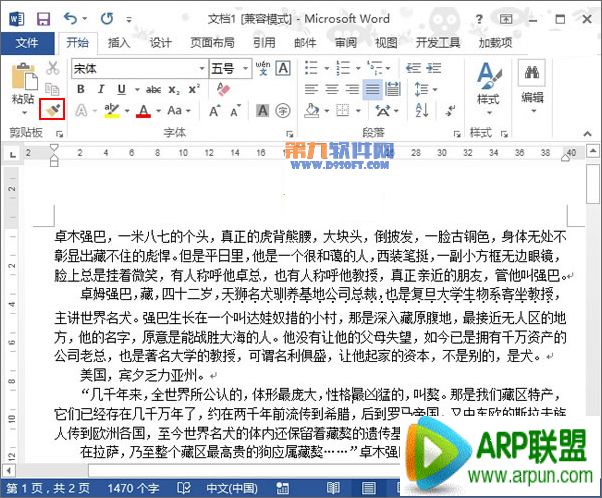Apply yellow text highlight color
This screenshot has width=602, height=498.
coord(112,111)
